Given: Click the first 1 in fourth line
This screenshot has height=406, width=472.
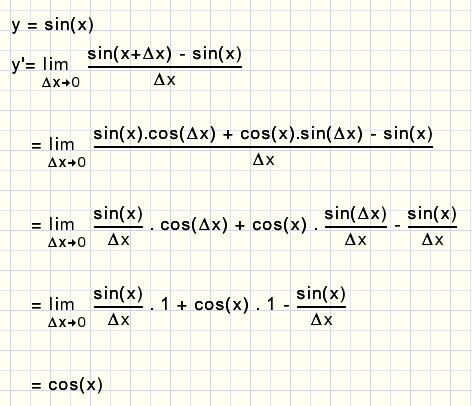Looking at the screenshot, I should [165, 304].
